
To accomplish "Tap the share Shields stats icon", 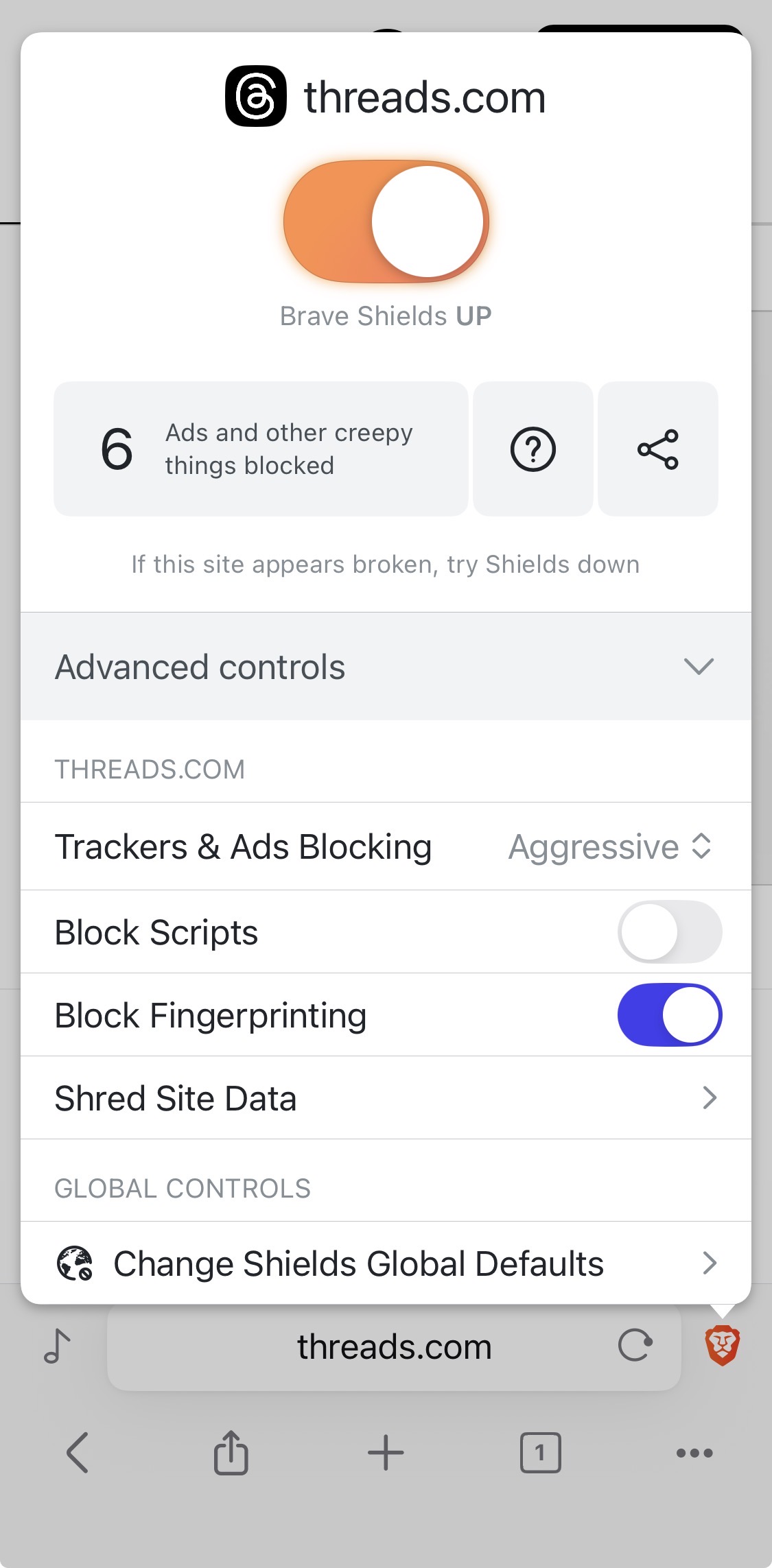I will coord(658,449).
